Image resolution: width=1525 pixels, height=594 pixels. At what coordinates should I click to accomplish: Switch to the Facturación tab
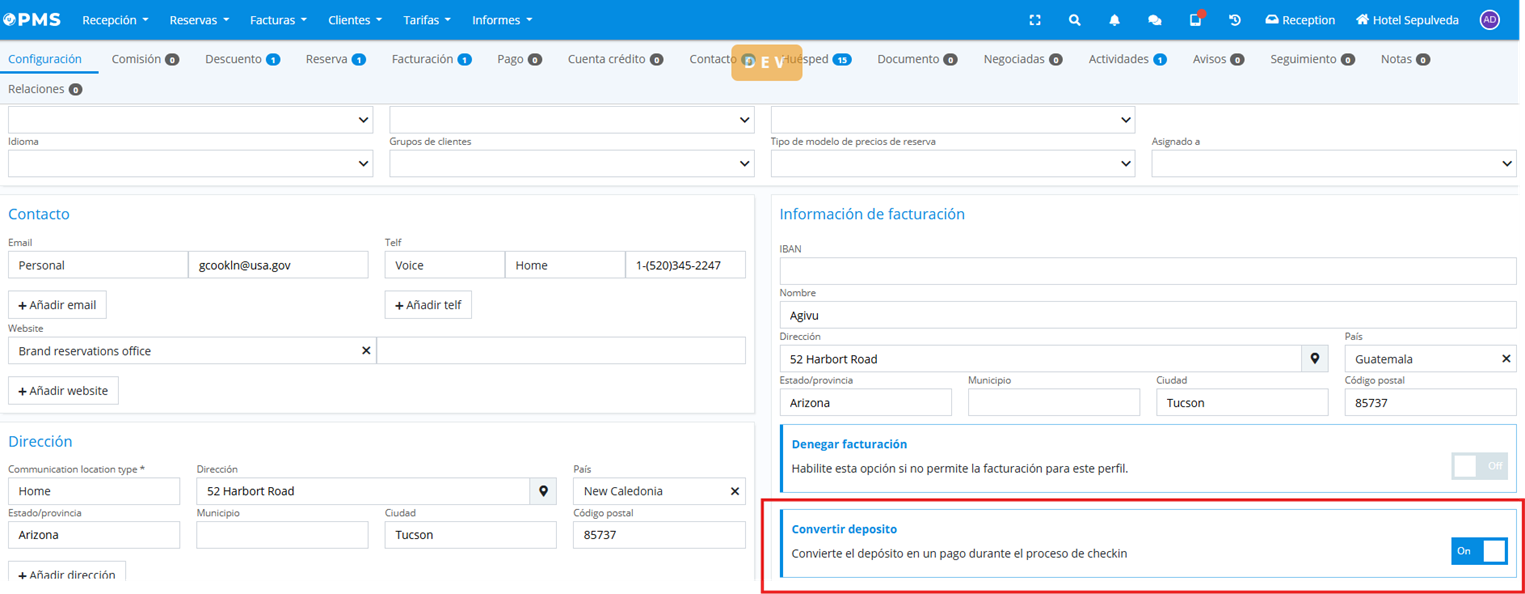(431, 59)
